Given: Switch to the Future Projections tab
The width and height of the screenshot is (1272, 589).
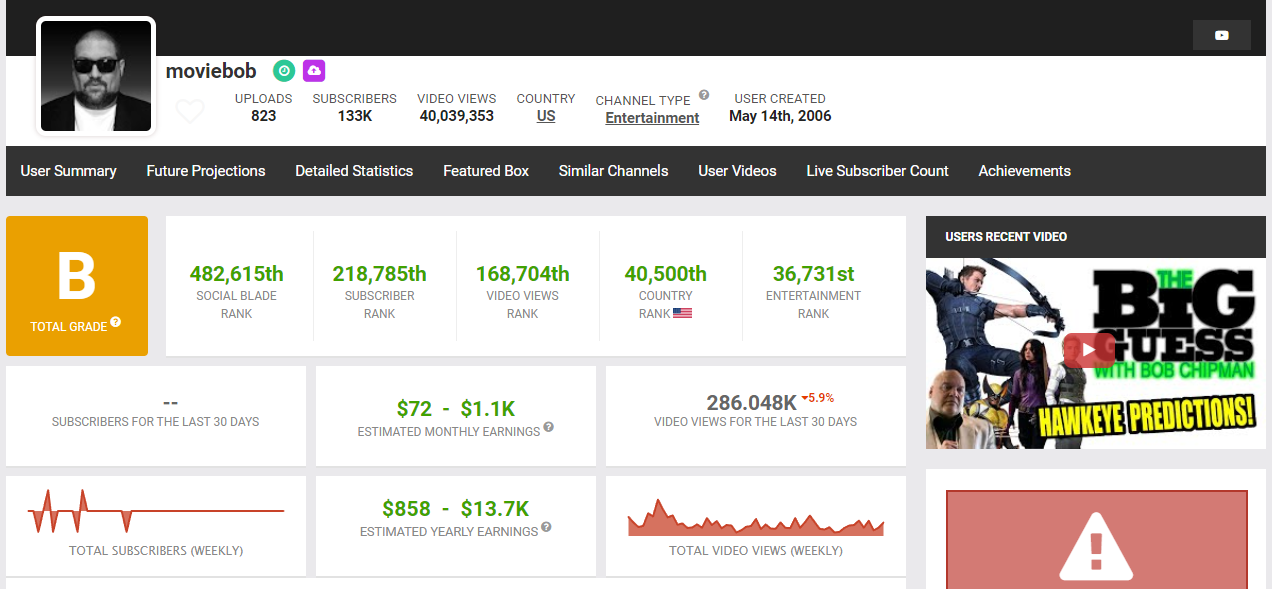Looking at the screenshot, I should tap(206, 171).
